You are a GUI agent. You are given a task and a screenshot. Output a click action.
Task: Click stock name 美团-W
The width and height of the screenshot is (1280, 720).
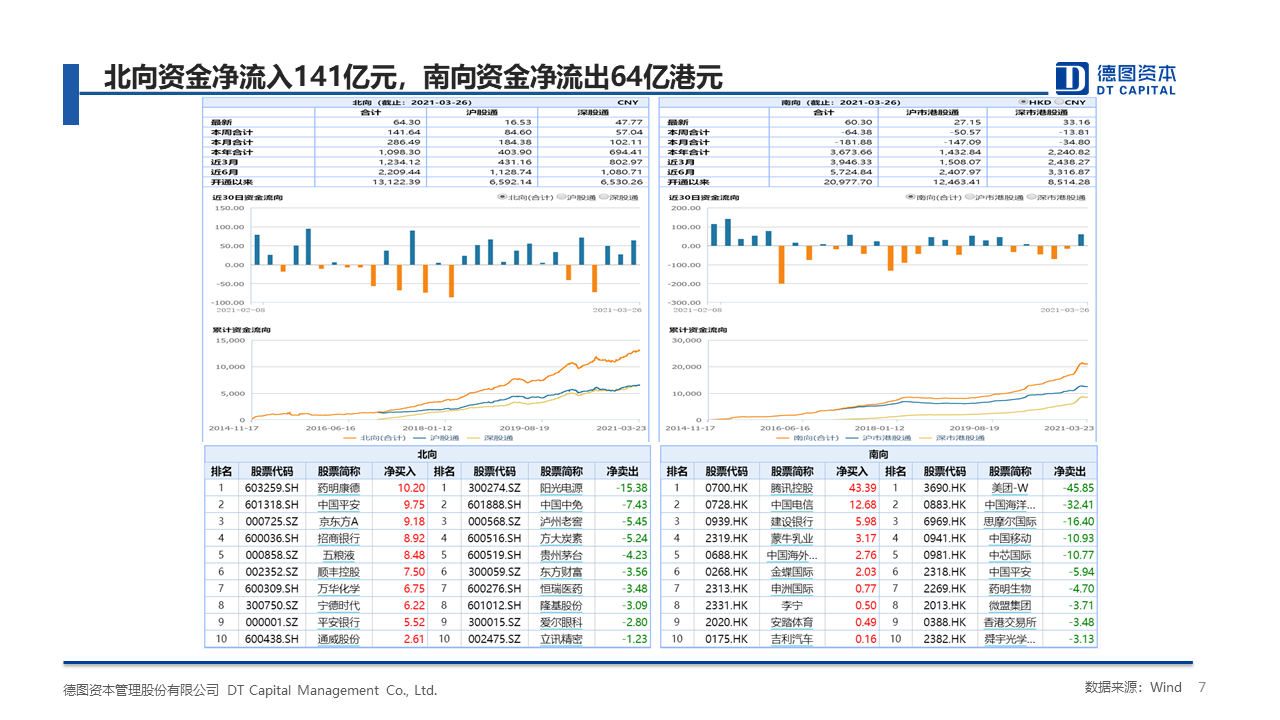(1010, 488)
